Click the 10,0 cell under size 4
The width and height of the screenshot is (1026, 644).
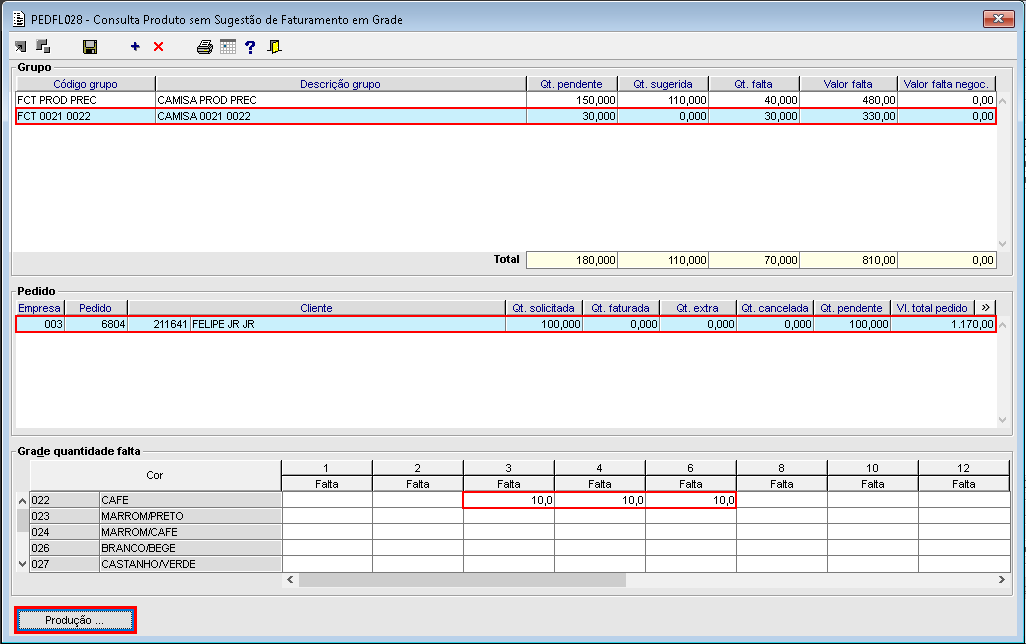pos(599,500)
